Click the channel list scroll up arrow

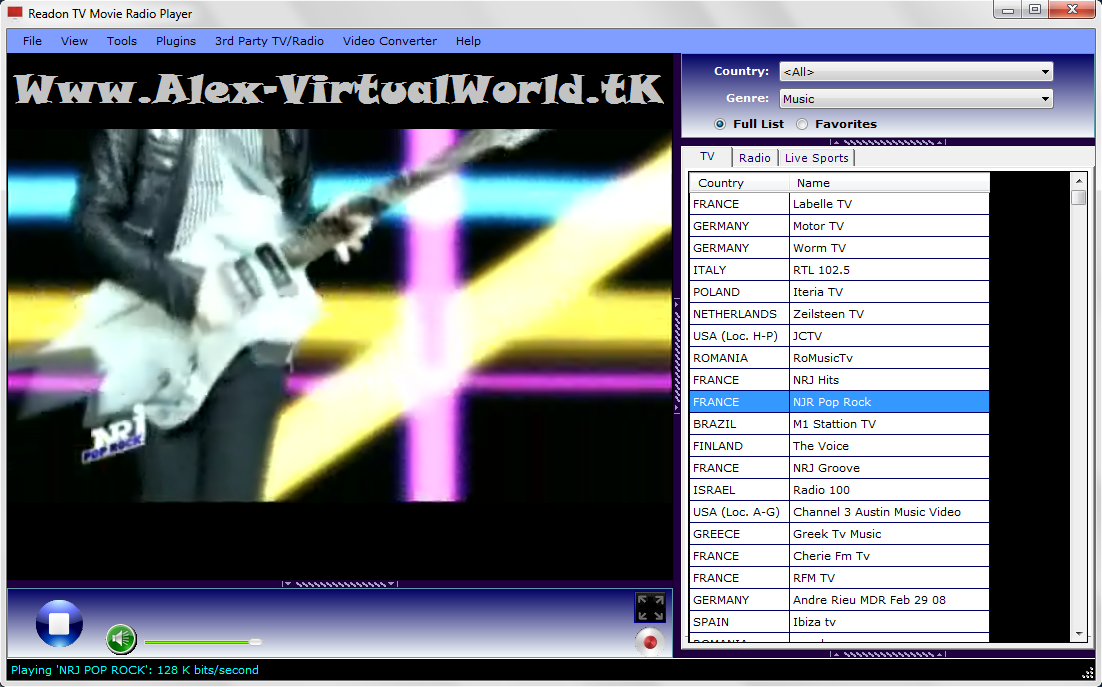point(1079,181)
